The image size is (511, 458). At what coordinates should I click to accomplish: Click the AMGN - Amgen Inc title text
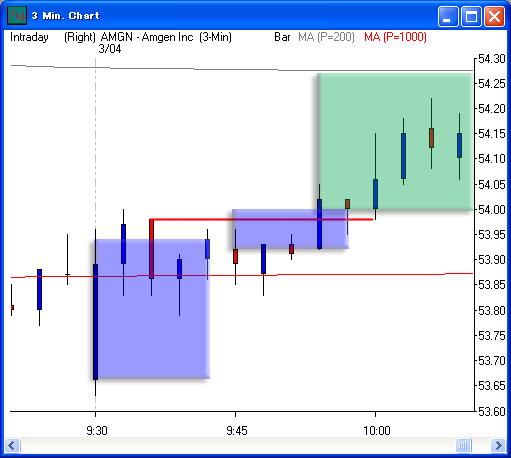(x=147, y=37)
